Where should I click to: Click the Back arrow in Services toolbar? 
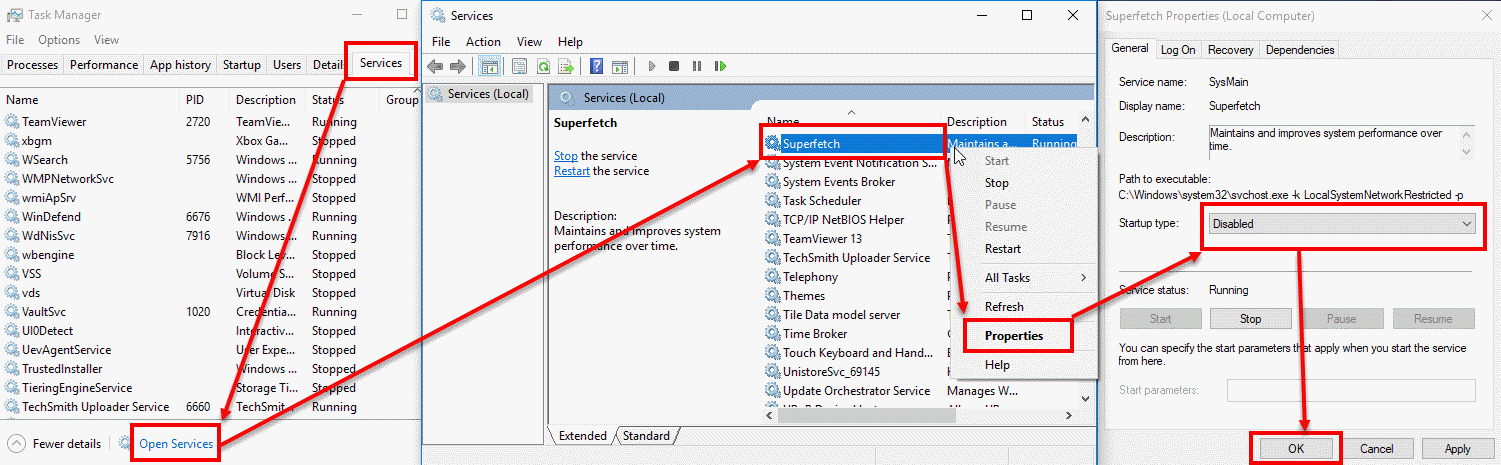pos(435,67)
